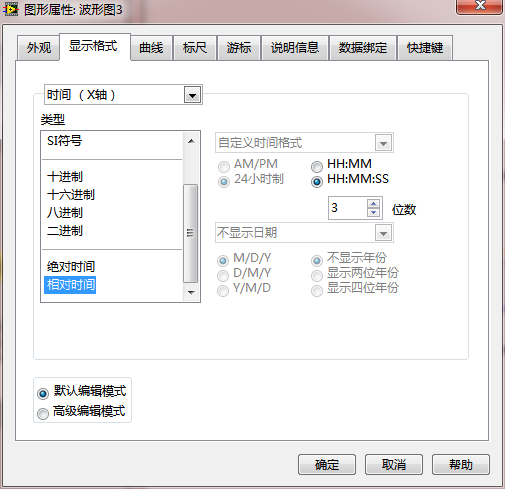This screenshot has height=489, width=505.
Task: Select 高级编辑模式 radio button
Action: (43, 414)
